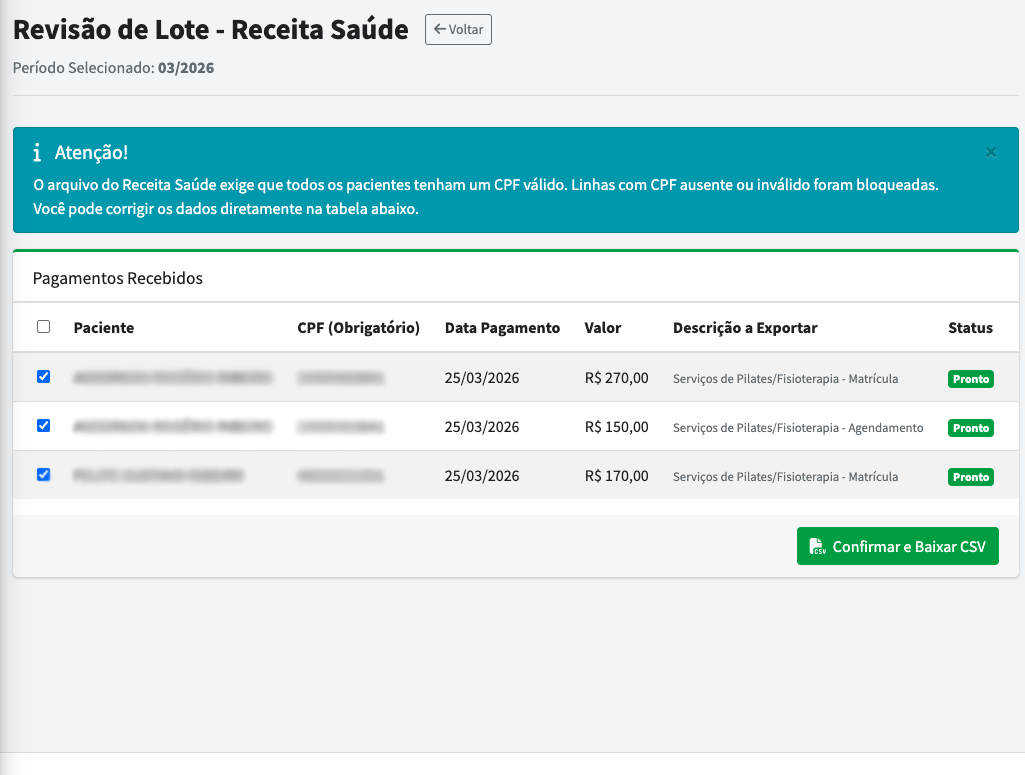Click the Data Pagamento column header

(504, 327)
